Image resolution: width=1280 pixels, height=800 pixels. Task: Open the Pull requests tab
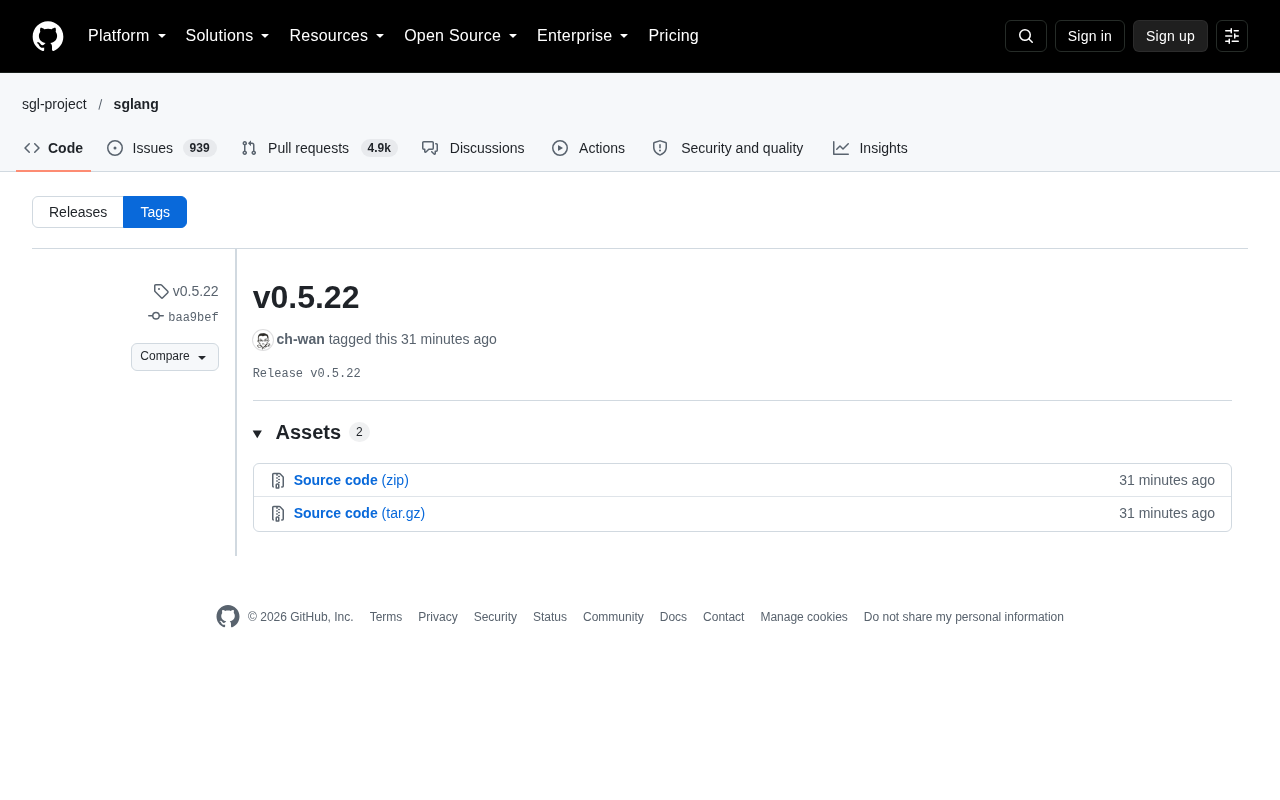319,148
